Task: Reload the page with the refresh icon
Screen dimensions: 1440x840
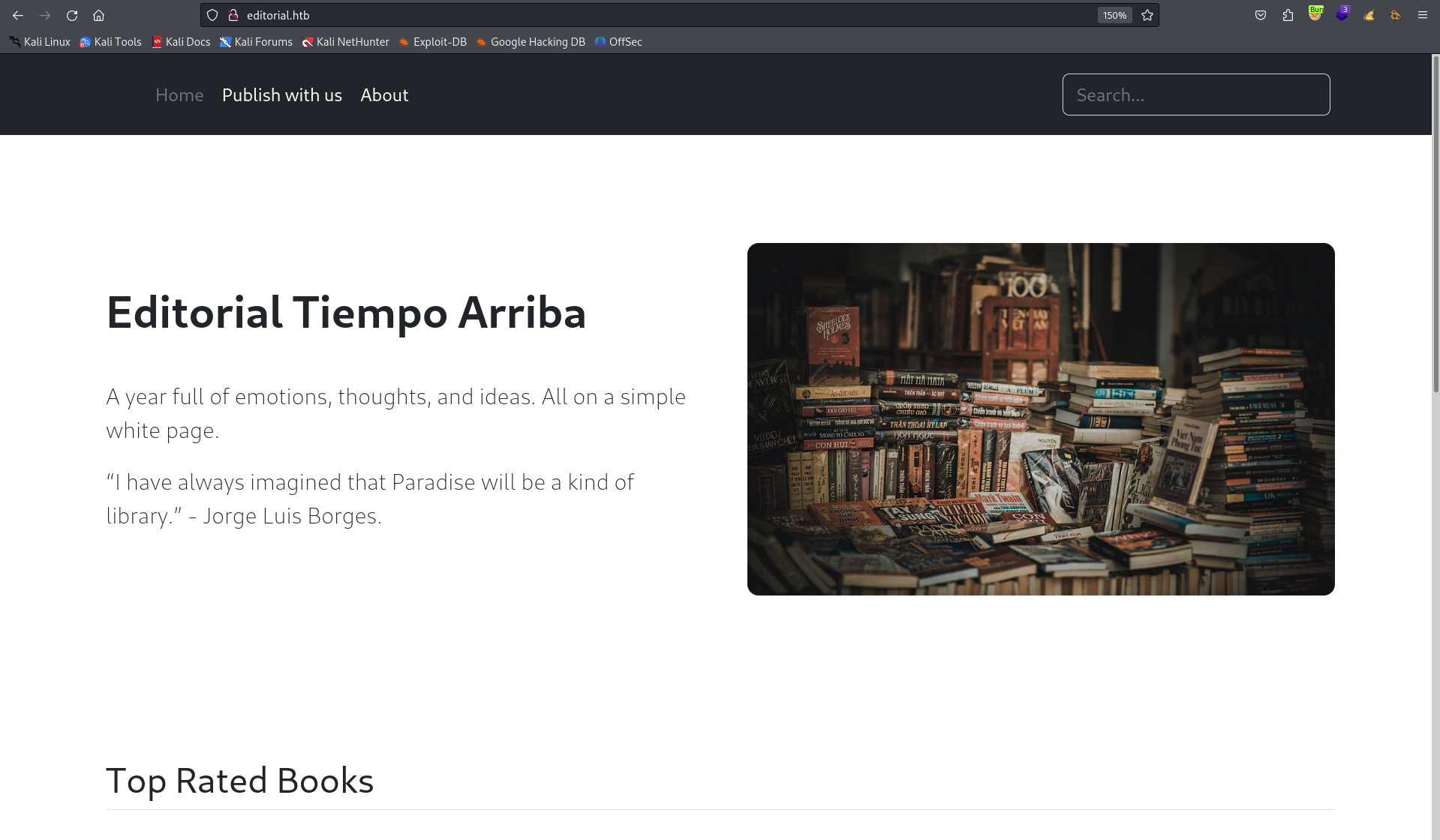Action: 72,15
